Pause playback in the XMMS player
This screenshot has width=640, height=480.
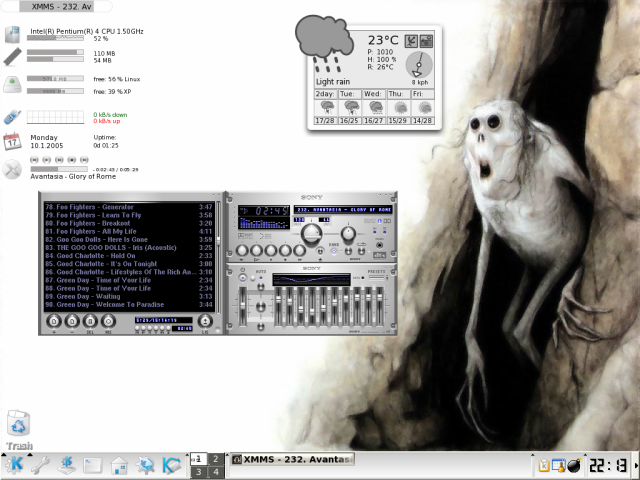pyautogui.click(x=271, y=250)
